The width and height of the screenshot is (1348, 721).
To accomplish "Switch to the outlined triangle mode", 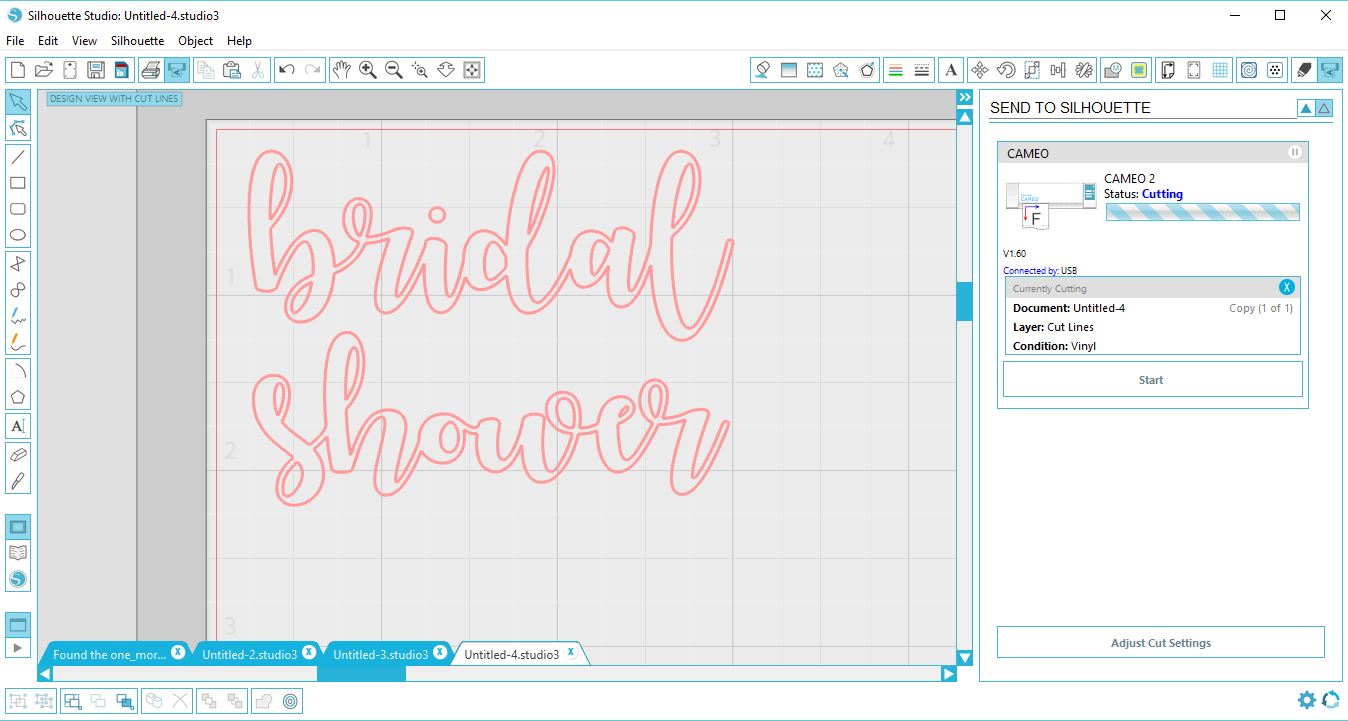I will pyautogui.click(x=1324, y=108).
